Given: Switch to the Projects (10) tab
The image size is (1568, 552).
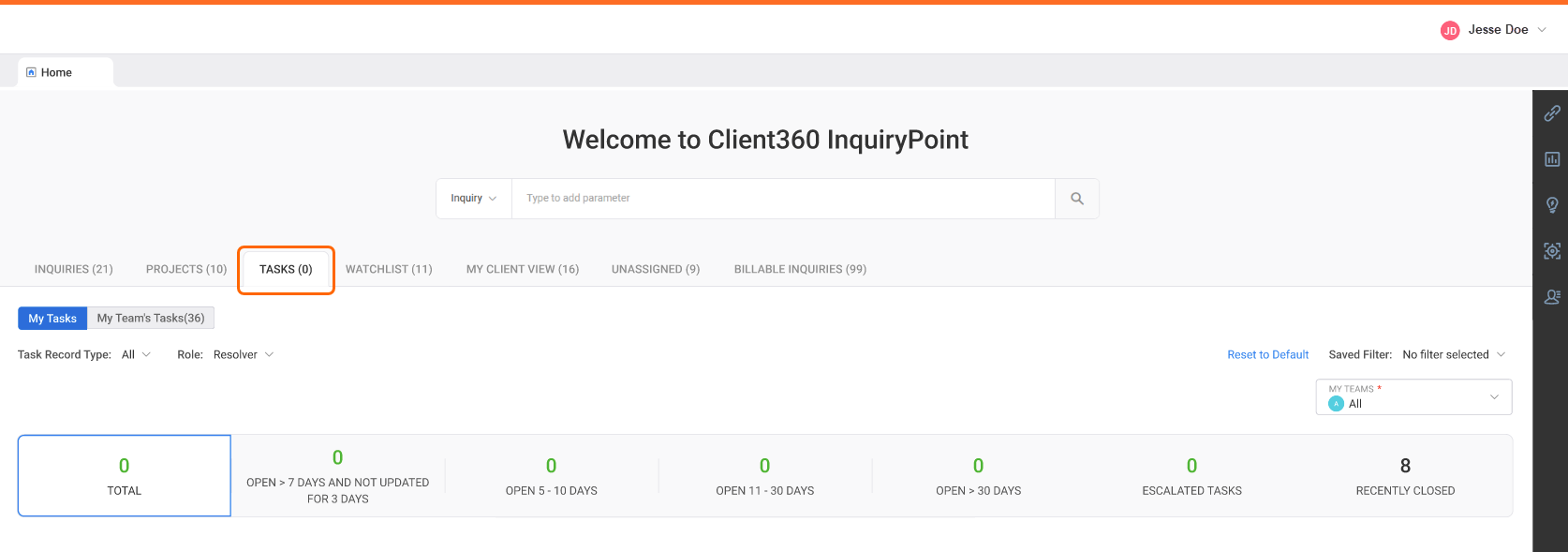Looking at the screenshot, I should pos(186,270).
